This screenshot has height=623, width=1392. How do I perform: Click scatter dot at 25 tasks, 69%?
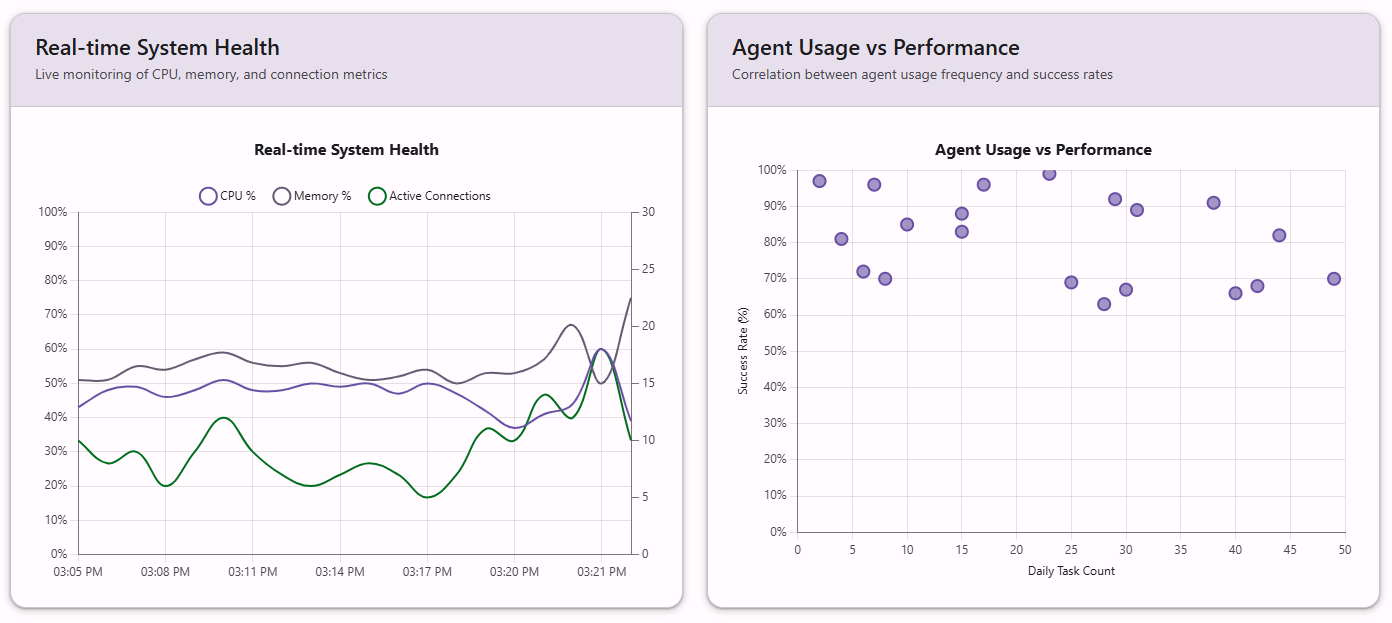tap(1071, 283)
